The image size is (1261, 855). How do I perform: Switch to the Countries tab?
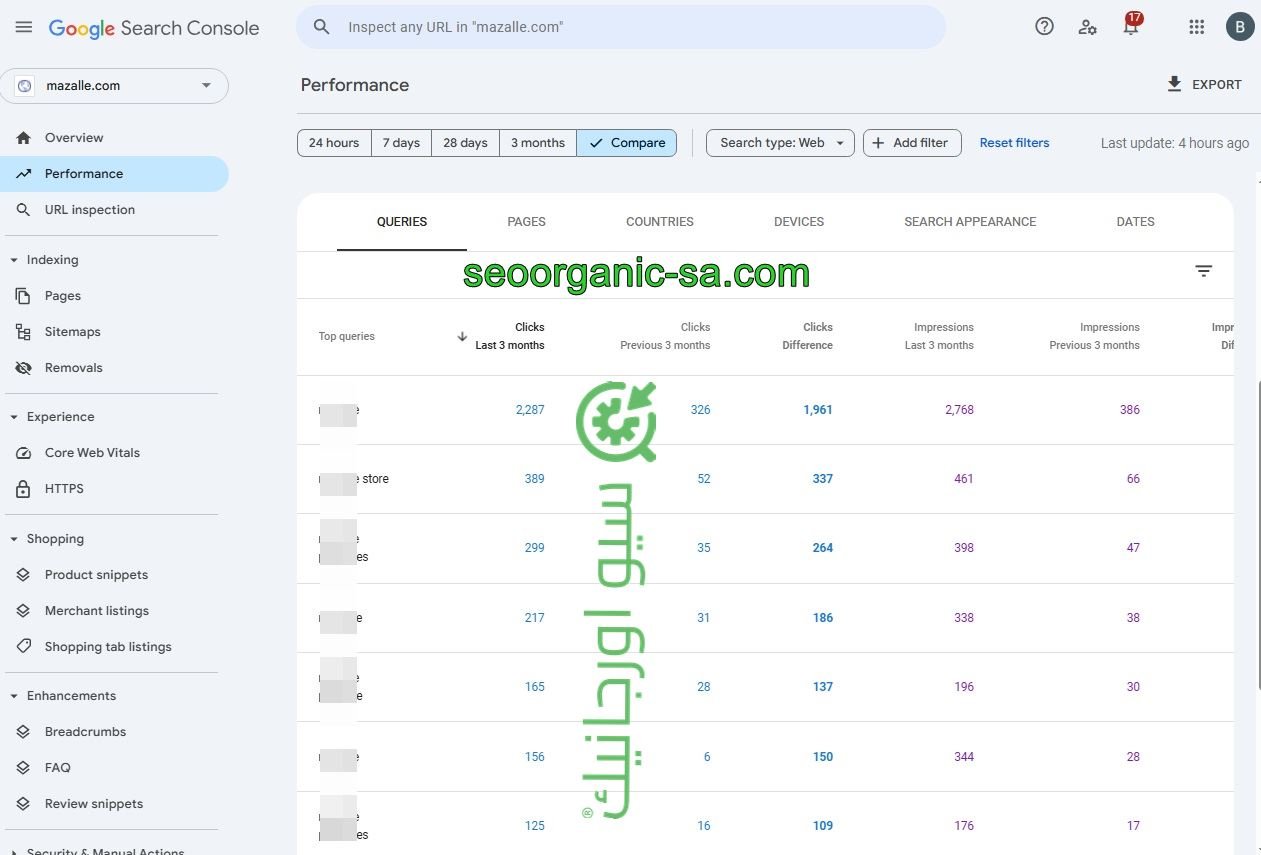tap(659, 222)
